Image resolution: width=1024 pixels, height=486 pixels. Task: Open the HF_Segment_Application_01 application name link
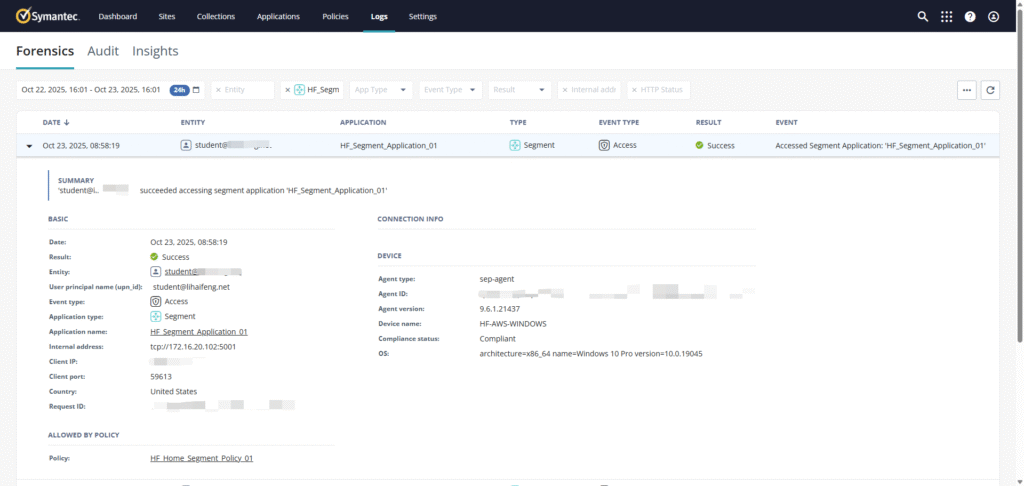pyautogui.click(x=198, y=331)
